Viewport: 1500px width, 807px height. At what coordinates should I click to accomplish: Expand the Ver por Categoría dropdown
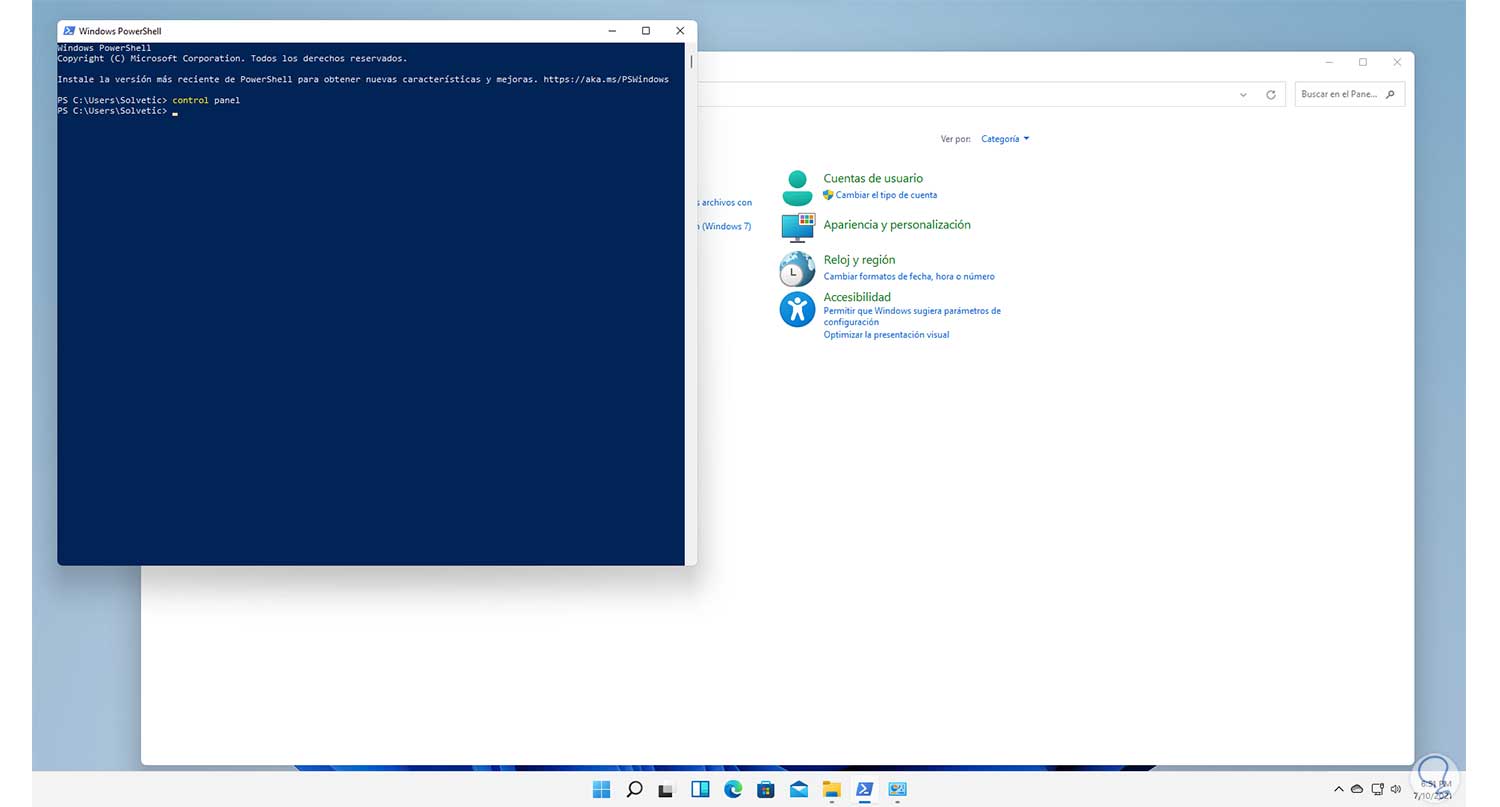tap(1005, 139)
